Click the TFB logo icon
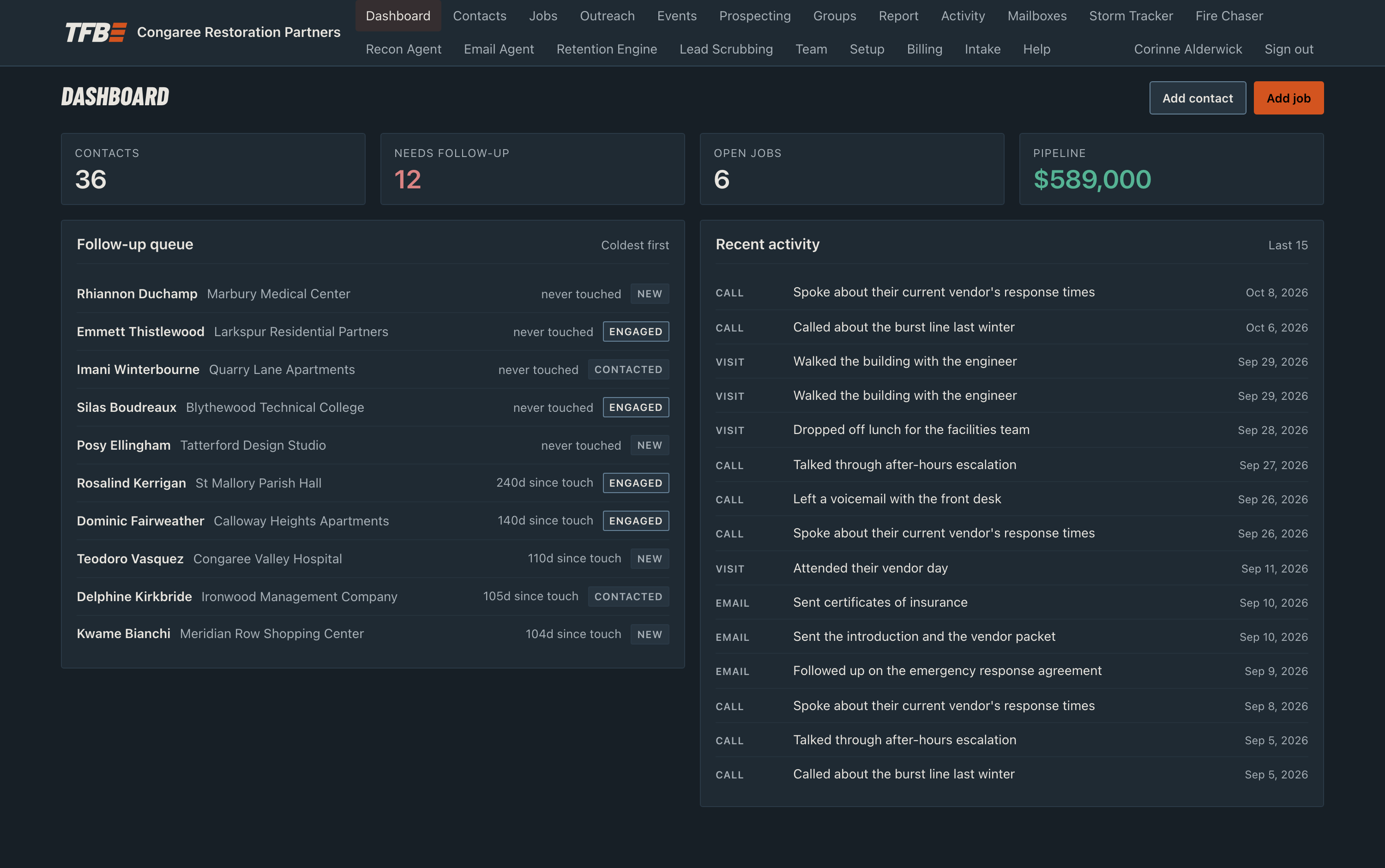 tap(95, 33)
